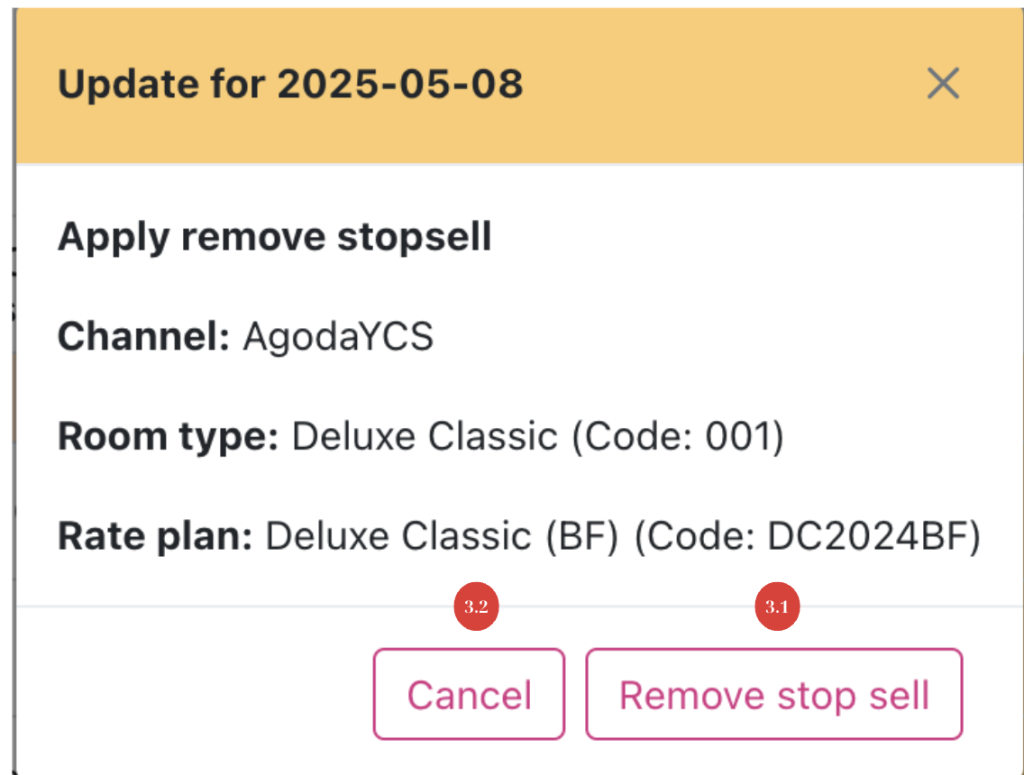This screenshot has height=775, width=1024.
Task: Click the red 3.2 annotation marker
Action: [476, 607]
